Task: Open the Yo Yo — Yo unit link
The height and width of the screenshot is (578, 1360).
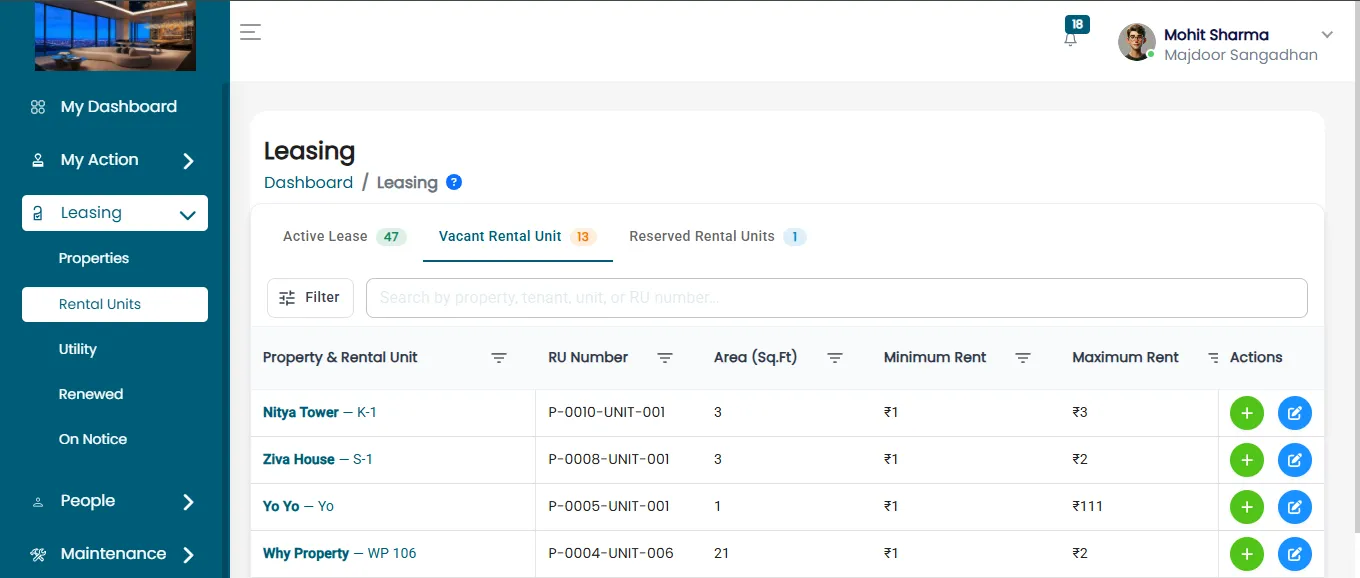Action: 298,506
